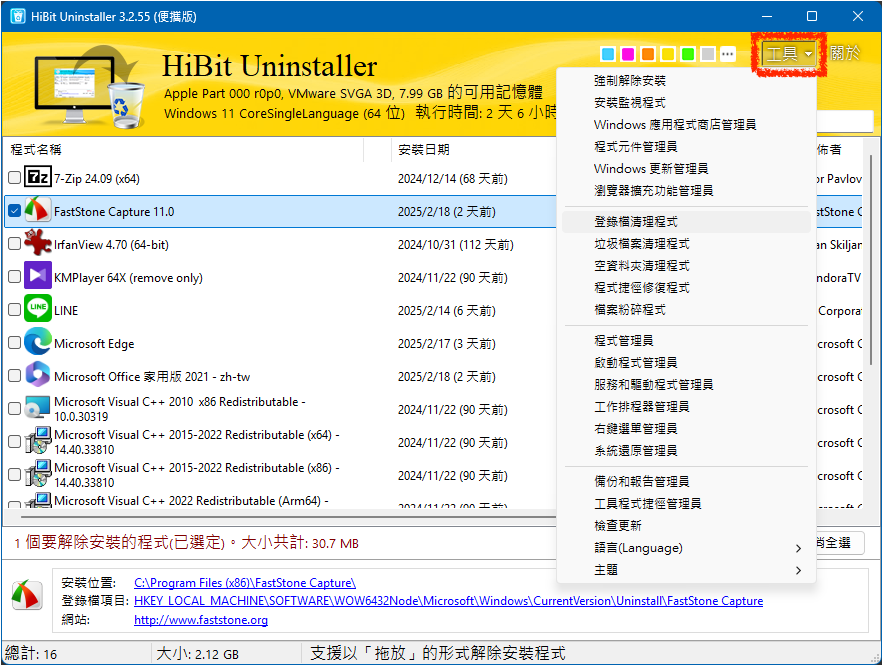Pick the yellow theme color swatch
This screenshot has width=883, height=666.
pyautogui.click(x=667, y=54)
